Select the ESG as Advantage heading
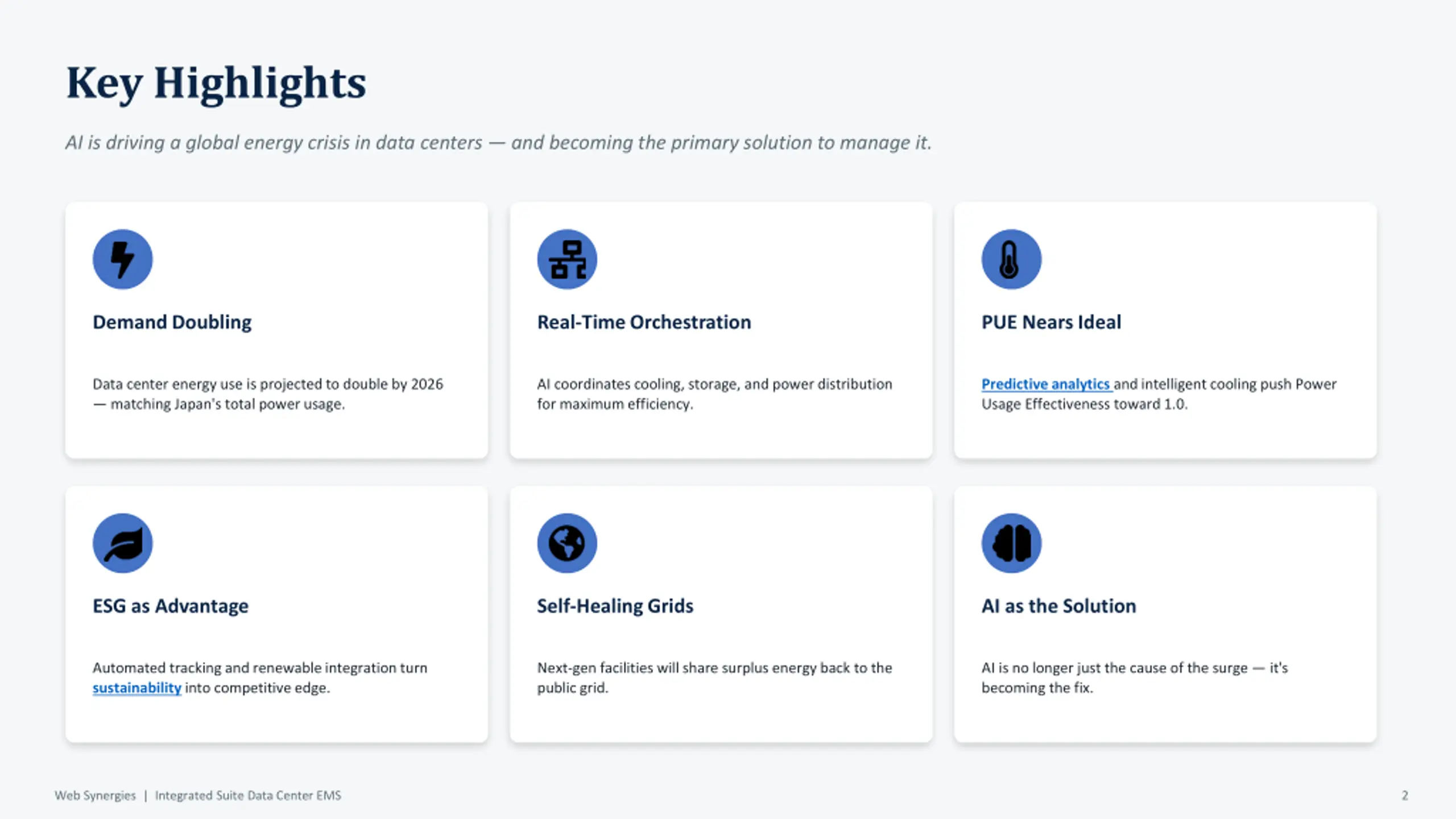The height and width of the screenshot is (819, 1456). [171, 606]
